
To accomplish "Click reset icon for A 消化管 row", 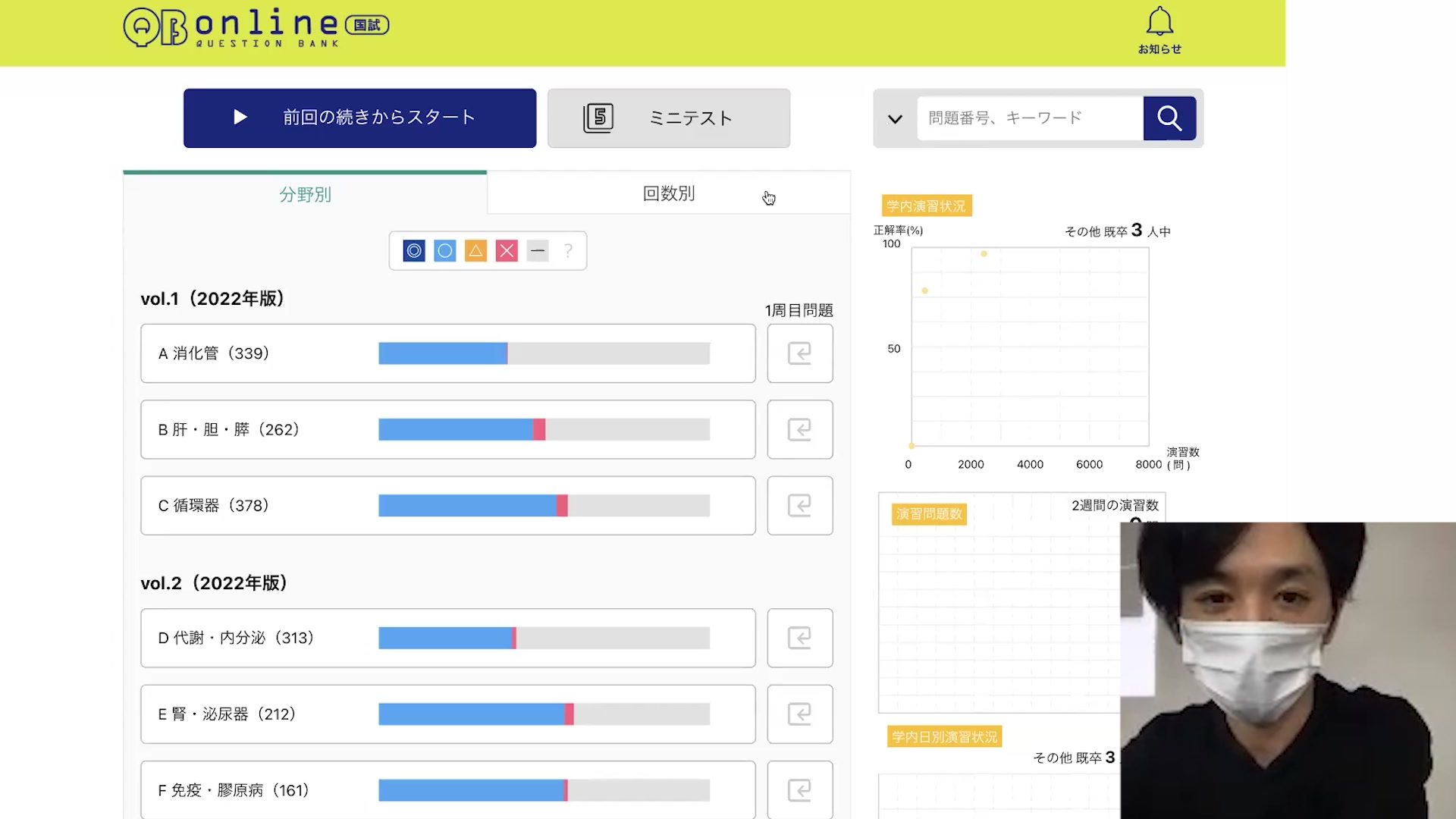I will 799,353.
